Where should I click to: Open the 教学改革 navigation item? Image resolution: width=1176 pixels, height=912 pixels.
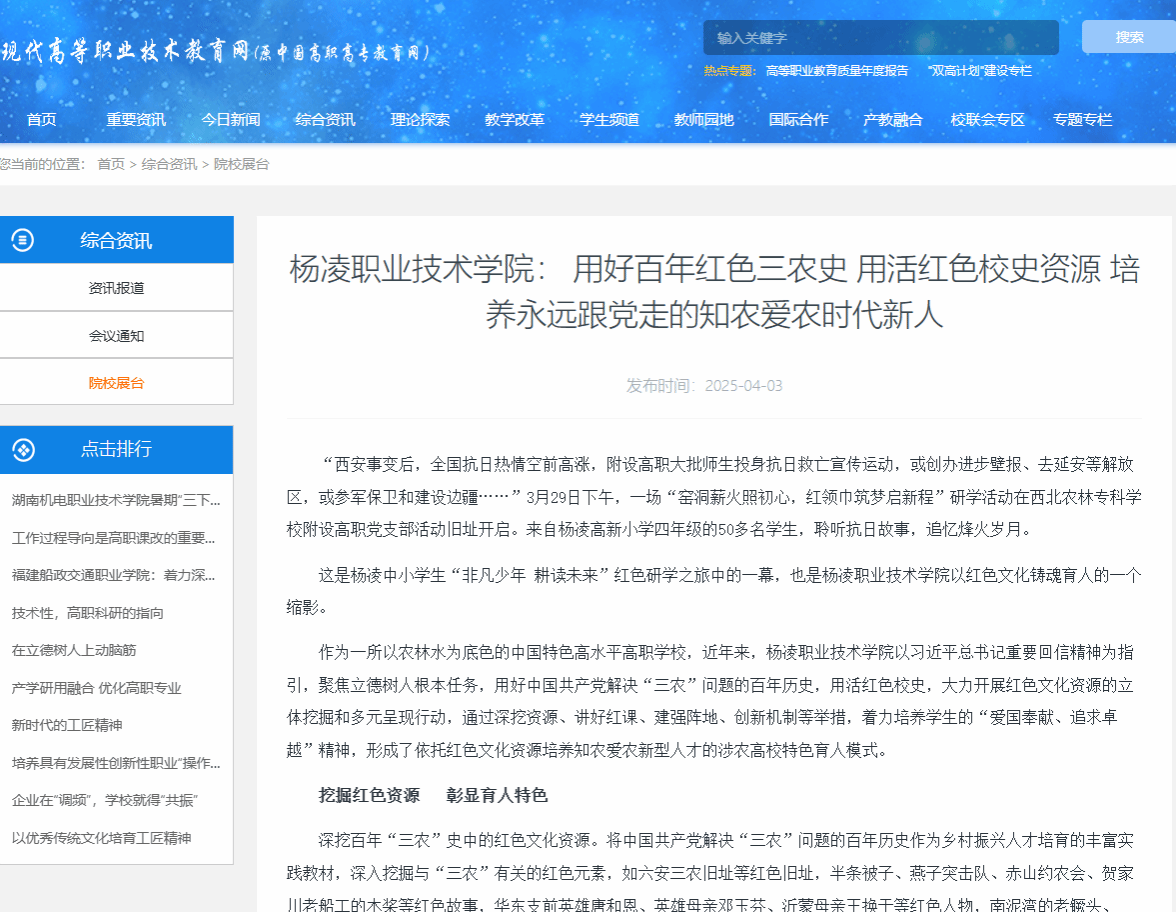click(514, 120)
